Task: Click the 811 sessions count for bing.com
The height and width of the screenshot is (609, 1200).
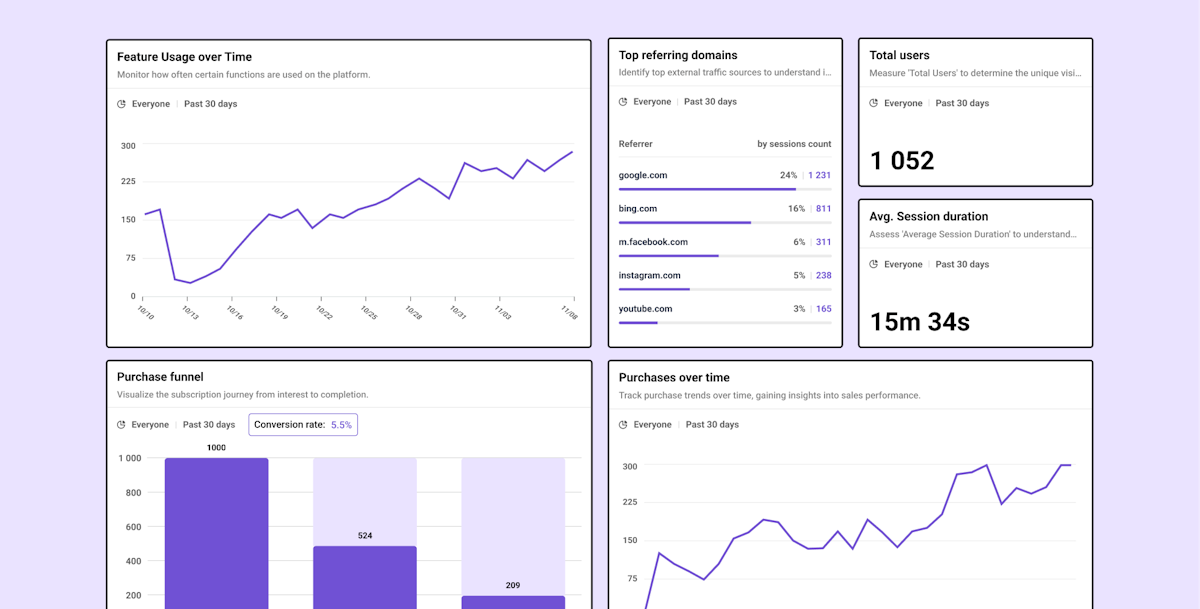Action: 823,209
